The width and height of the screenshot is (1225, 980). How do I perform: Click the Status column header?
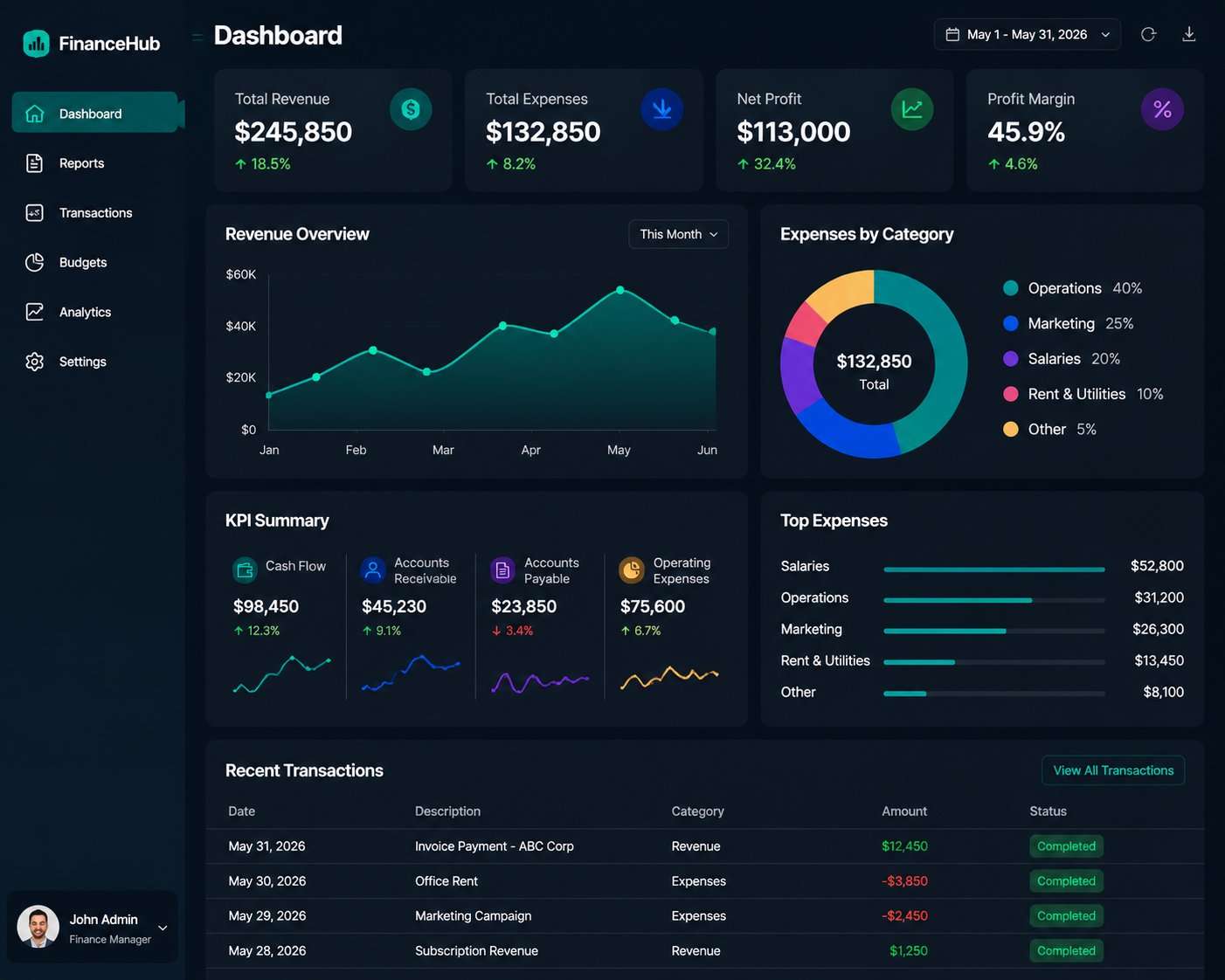point(1048,811)
